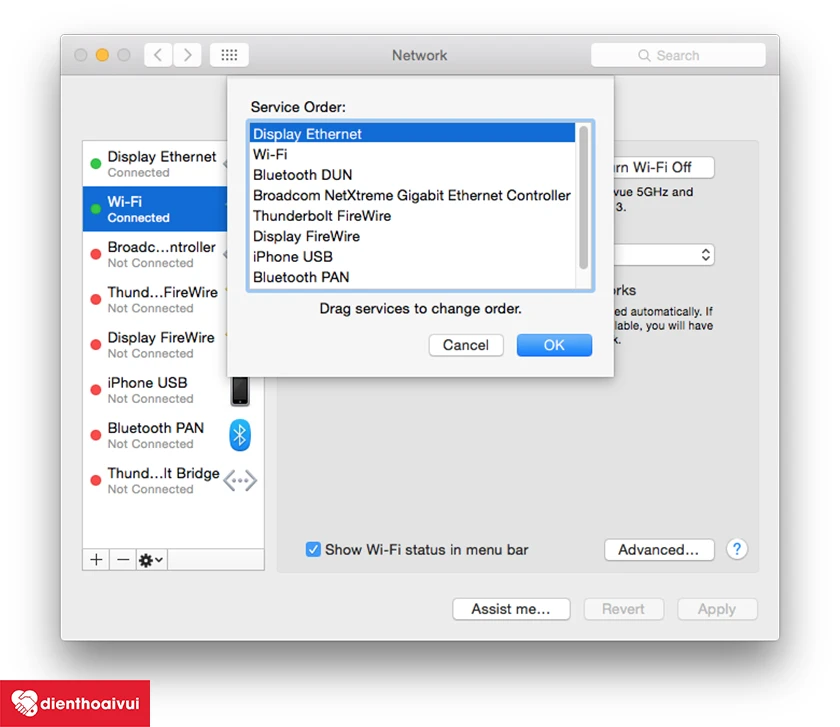This screenshot has height=727, width=840.
Task: Open the network name popup stepper
Action: (706, 254)
